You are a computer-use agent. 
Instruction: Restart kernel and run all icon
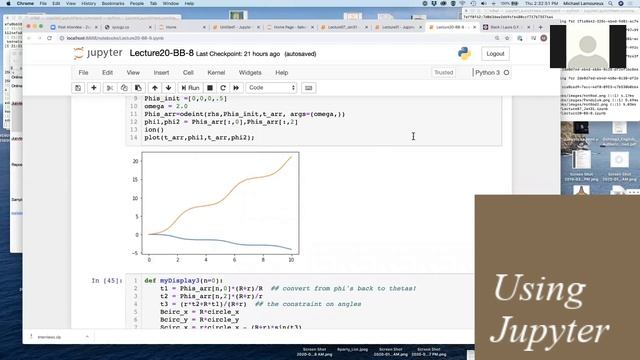[x=236, y=88]
